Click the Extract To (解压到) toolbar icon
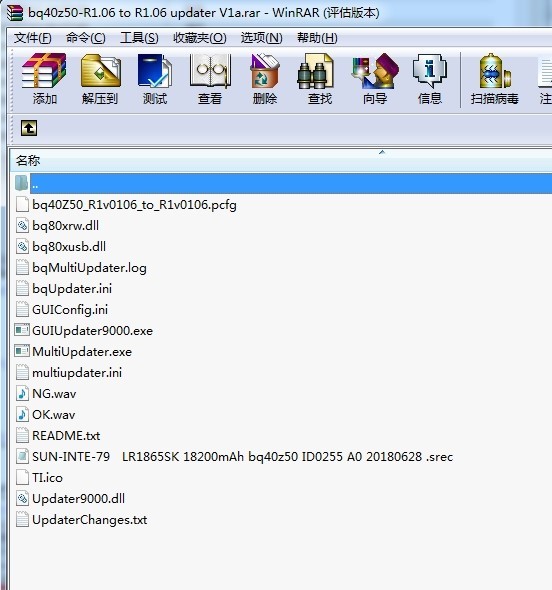This screenshot has width=552, height=590. pyautogui.click(x=100, y=79)
